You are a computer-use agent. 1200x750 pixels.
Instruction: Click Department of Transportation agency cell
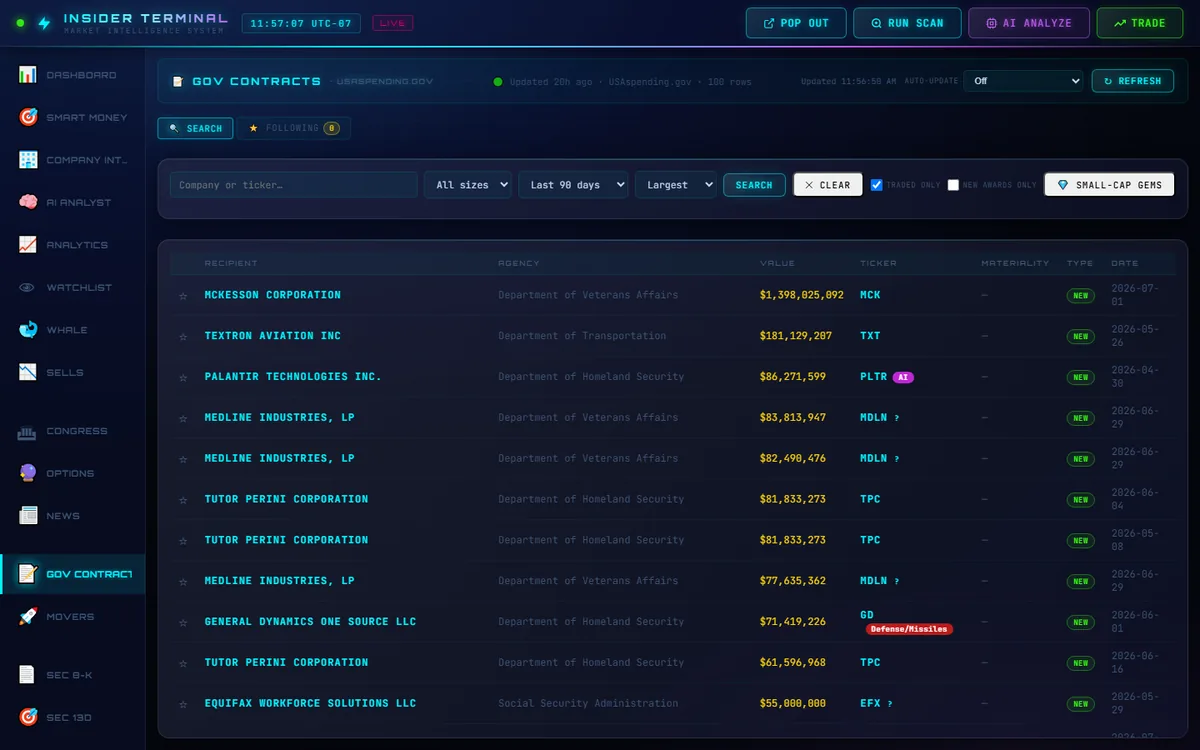(x=582, y=336)
